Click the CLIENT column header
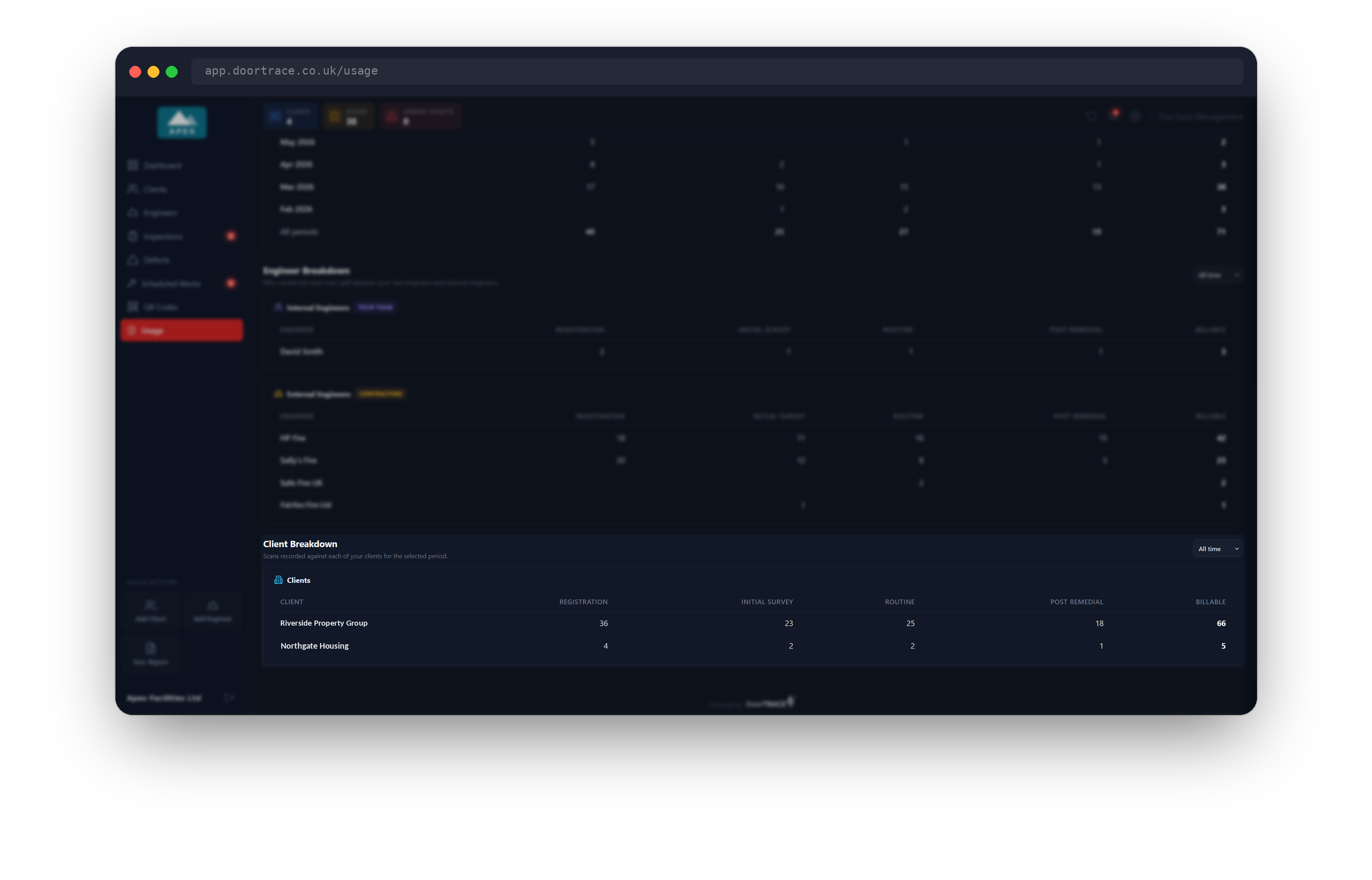Screen dimensions: 1372x880 pos(291,602)
